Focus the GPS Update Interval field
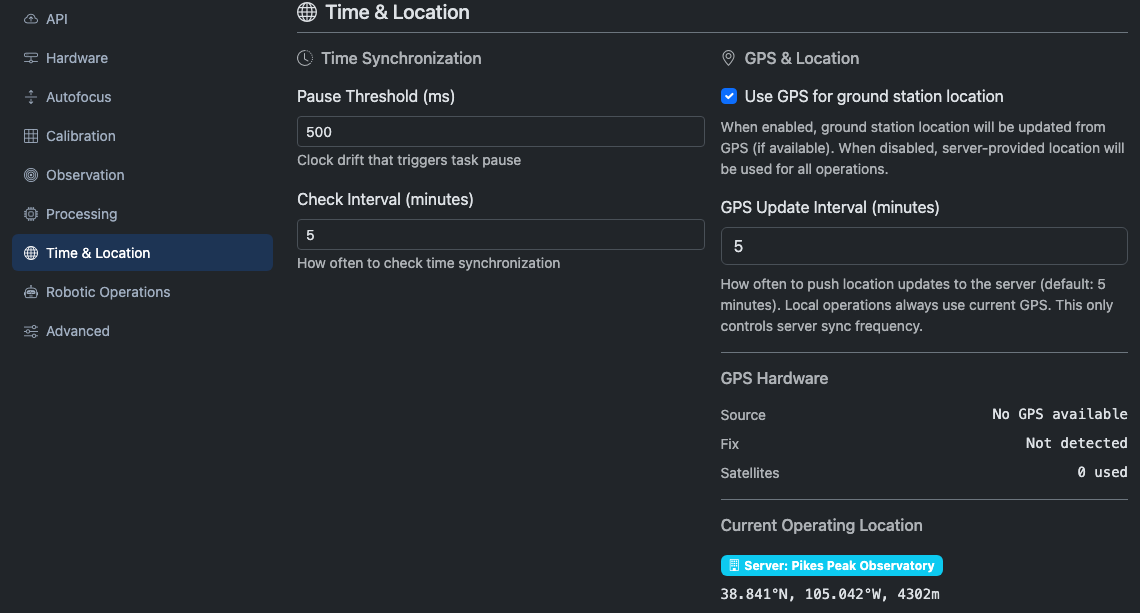Screen dimensions: 1140x613 coord(924,246)
